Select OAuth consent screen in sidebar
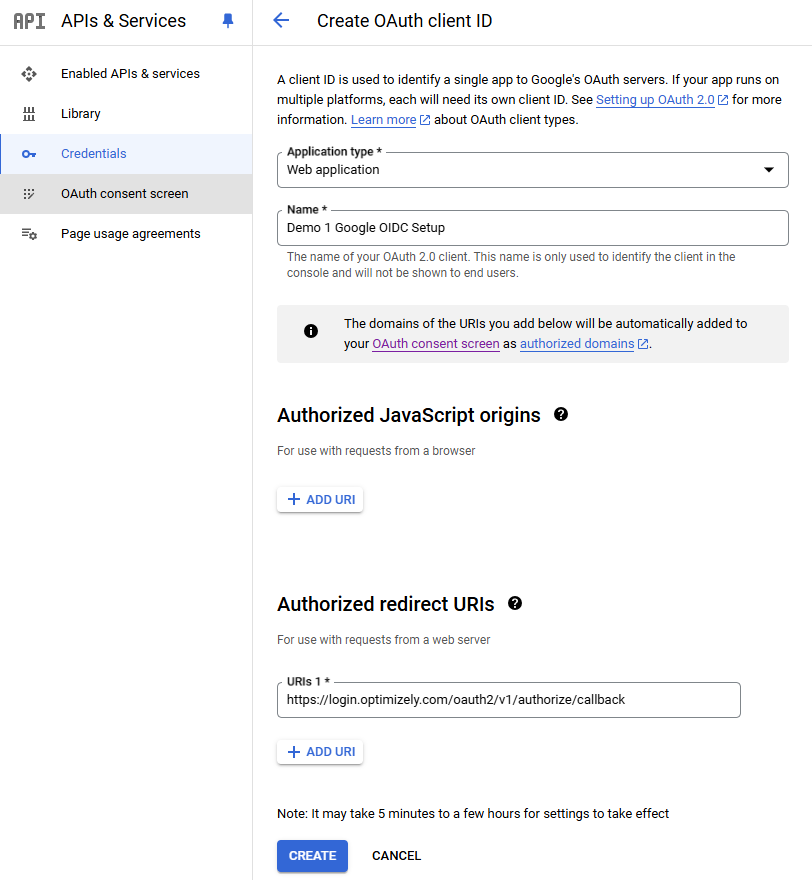The image size is (812, 880). click(124, 194)
